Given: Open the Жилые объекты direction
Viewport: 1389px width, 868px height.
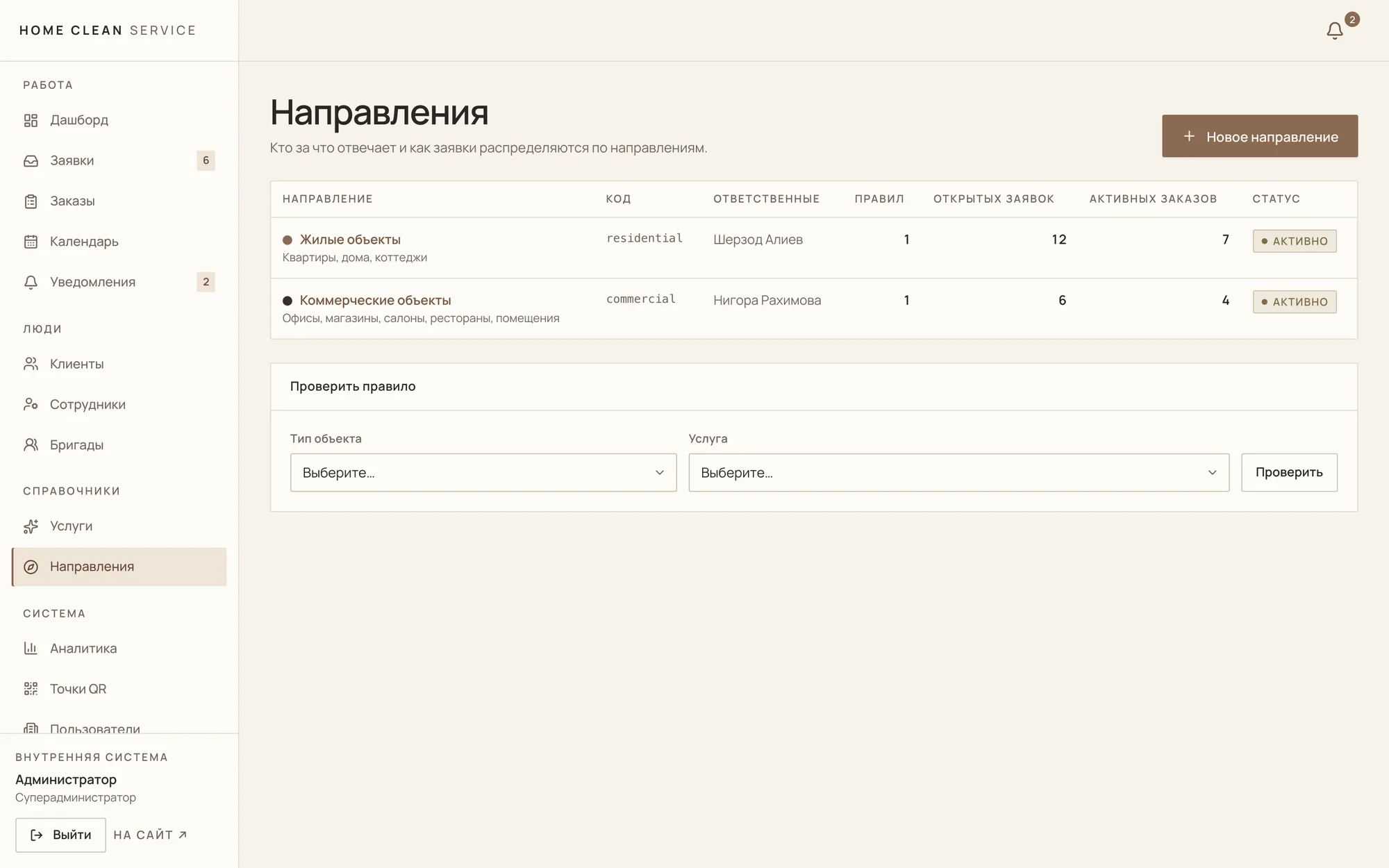Looking at the screenshot, I should click(x=350, y=240).
